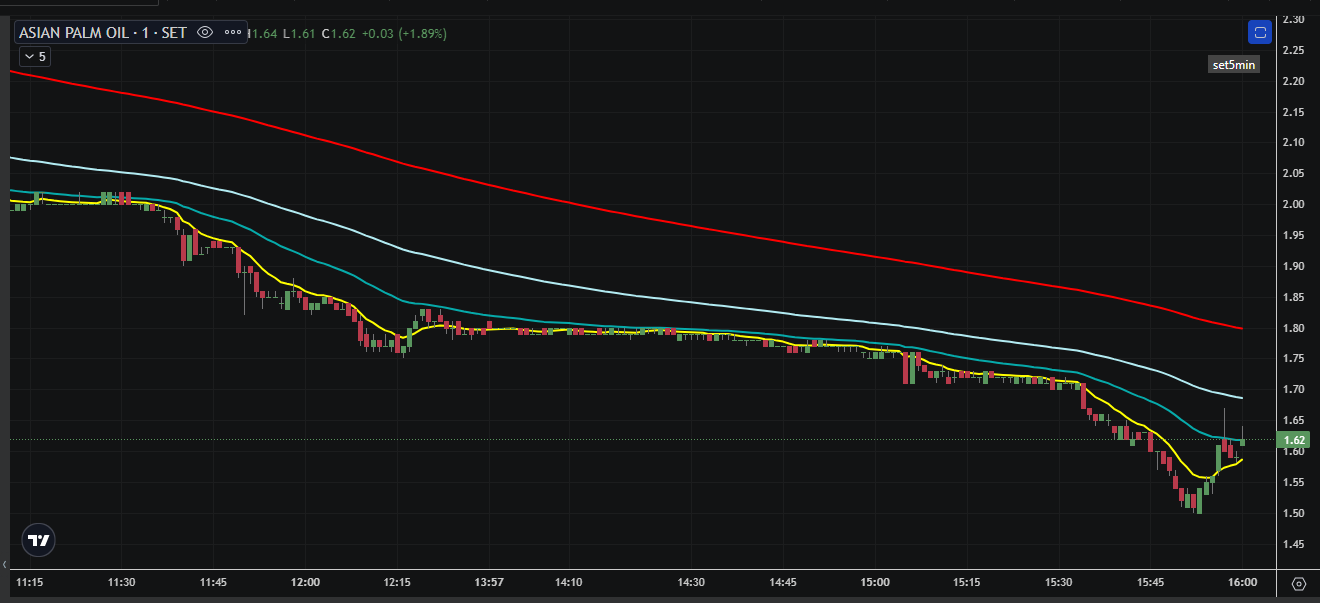Click the 11:15 time axis label
This screenshot has width=1320, height=603.
pos(30,582)
